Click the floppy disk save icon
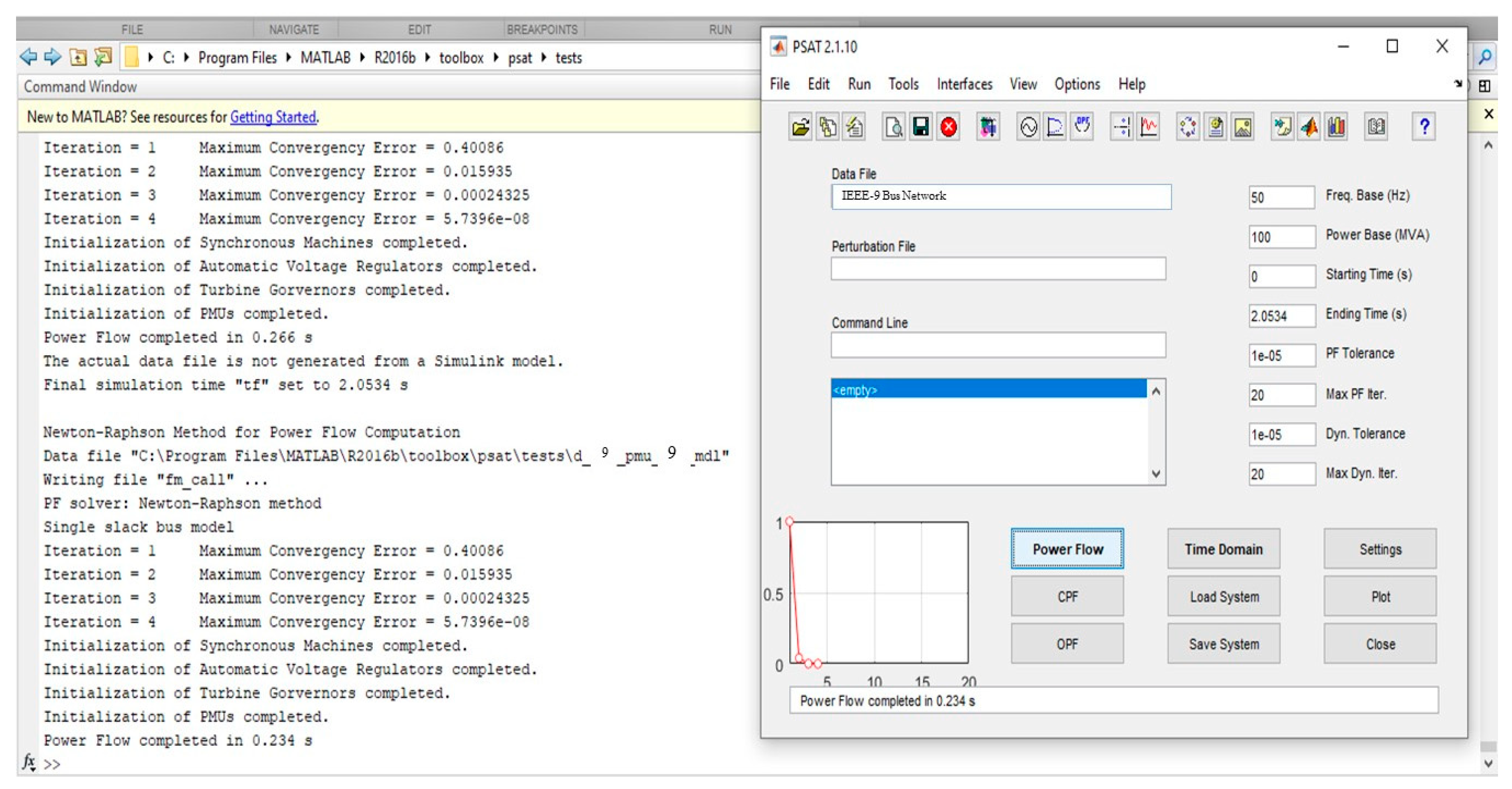Viewport: 1512px width, 789px height. (920, 127)
